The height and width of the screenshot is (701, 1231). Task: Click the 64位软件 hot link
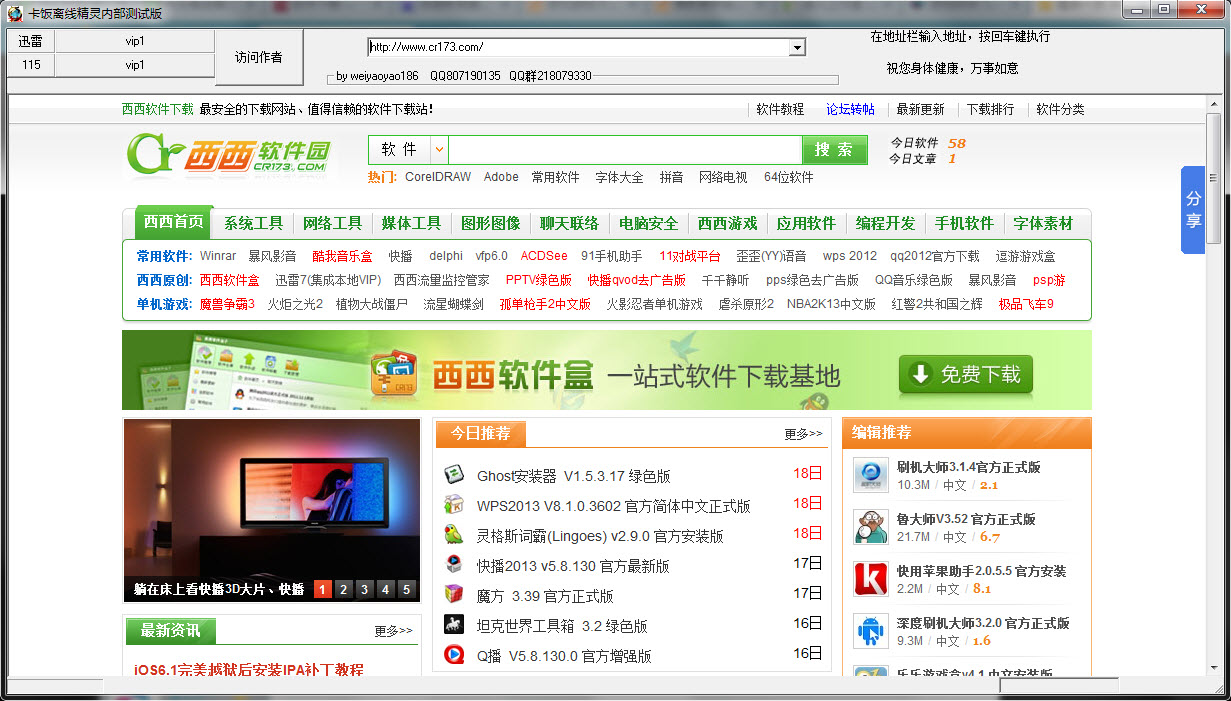click(789, 177)
